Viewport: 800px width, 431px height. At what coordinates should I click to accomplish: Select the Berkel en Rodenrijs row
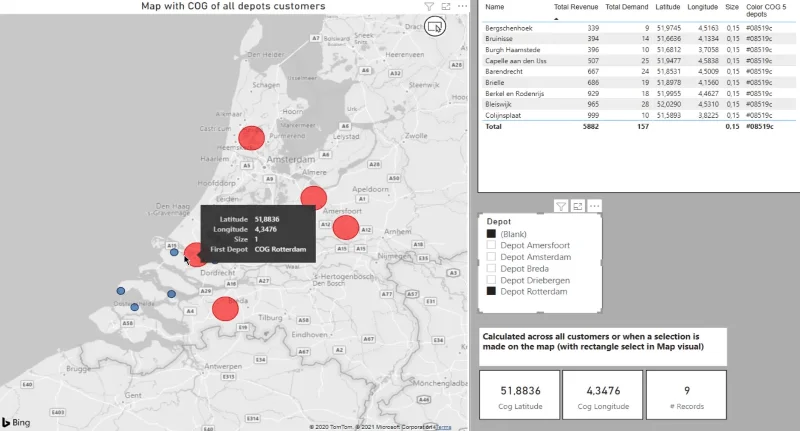[637, 93]
